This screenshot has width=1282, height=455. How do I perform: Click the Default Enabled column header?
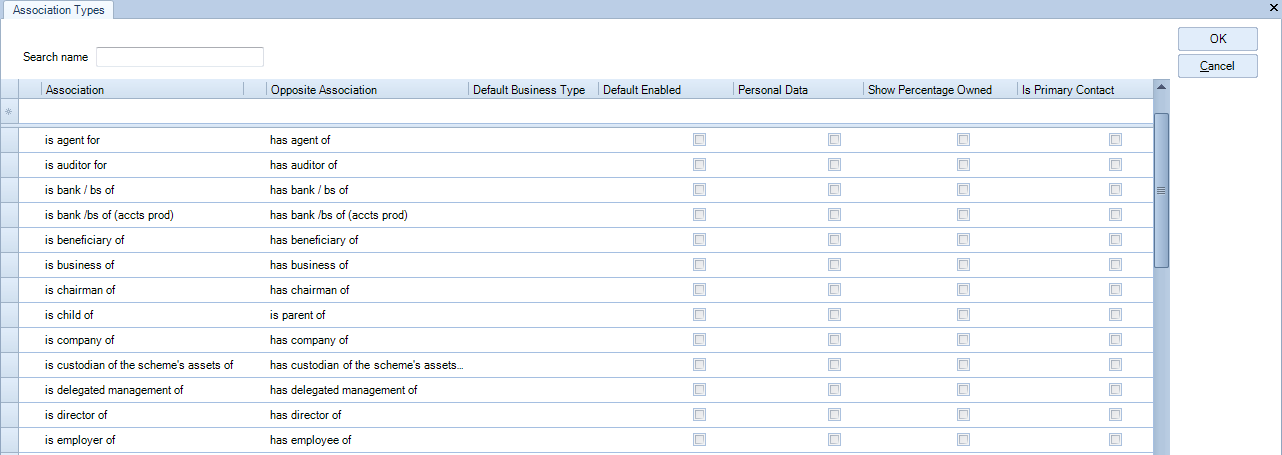pos(666,90)
